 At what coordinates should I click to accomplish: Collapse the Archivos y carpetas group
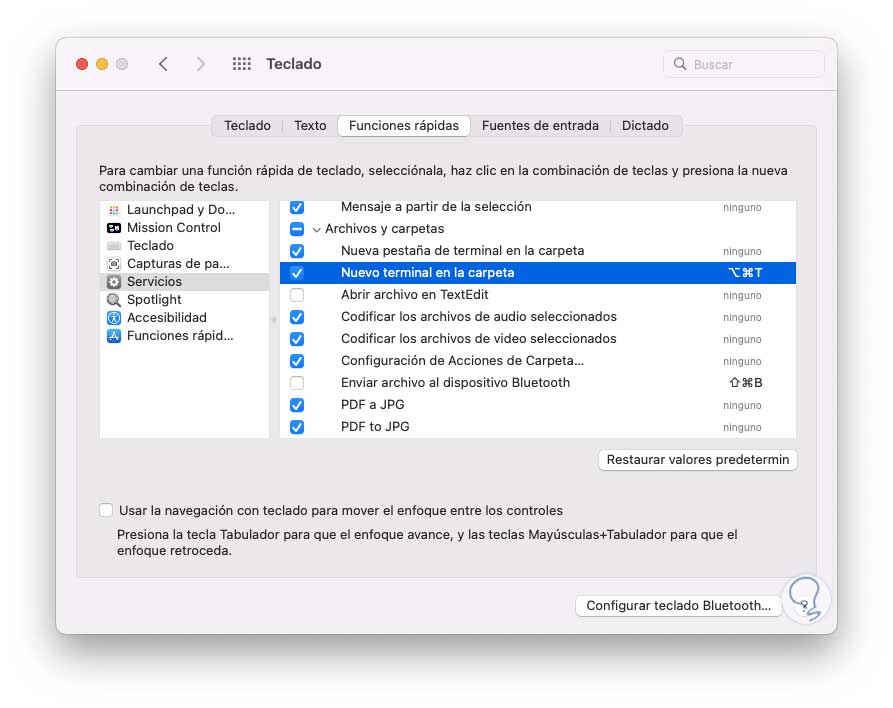tap(316, 229)
